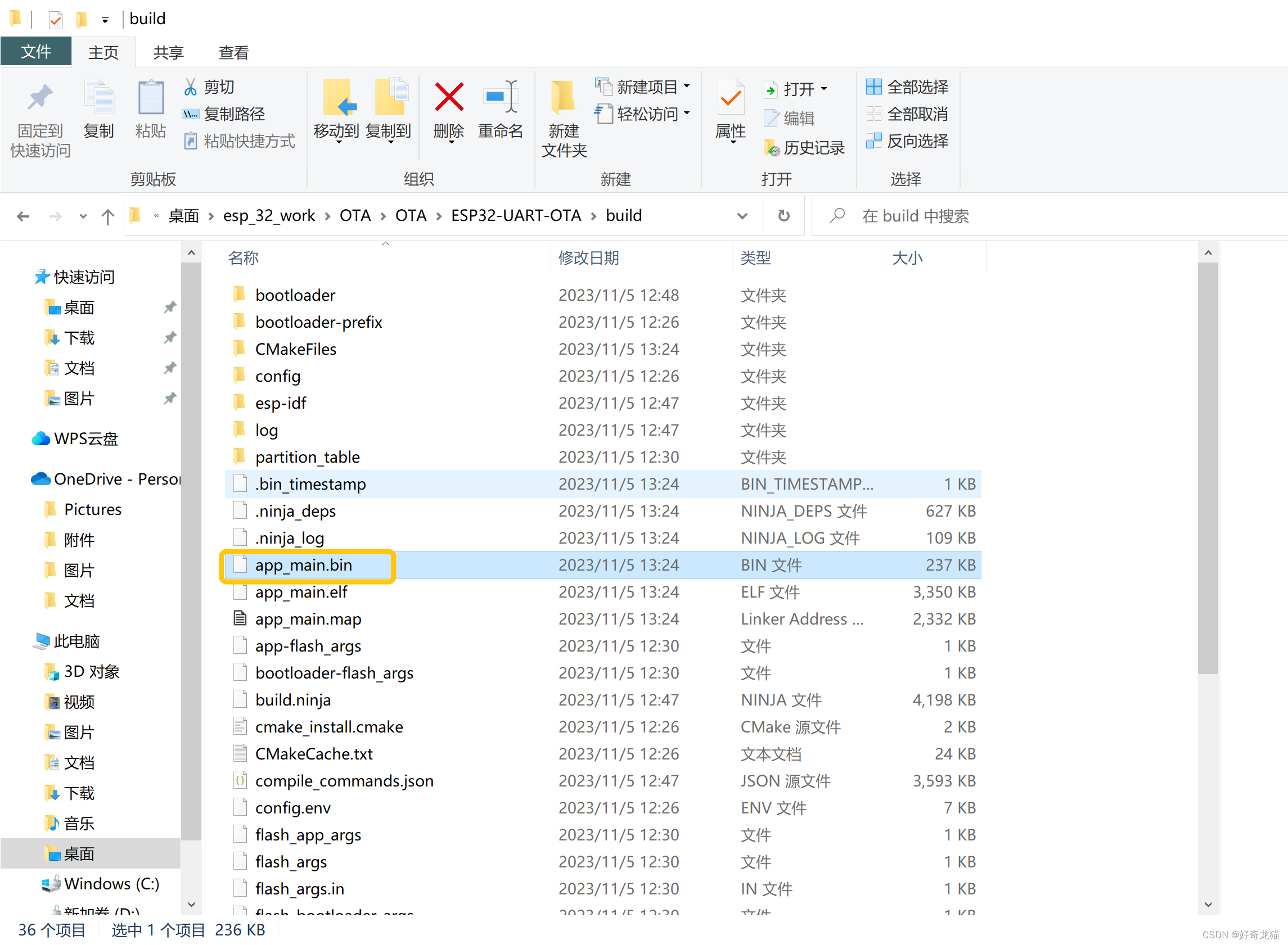Click Select none in the ribbon
The height and width of the screenshot is (945, 1288).
(907, 114)
